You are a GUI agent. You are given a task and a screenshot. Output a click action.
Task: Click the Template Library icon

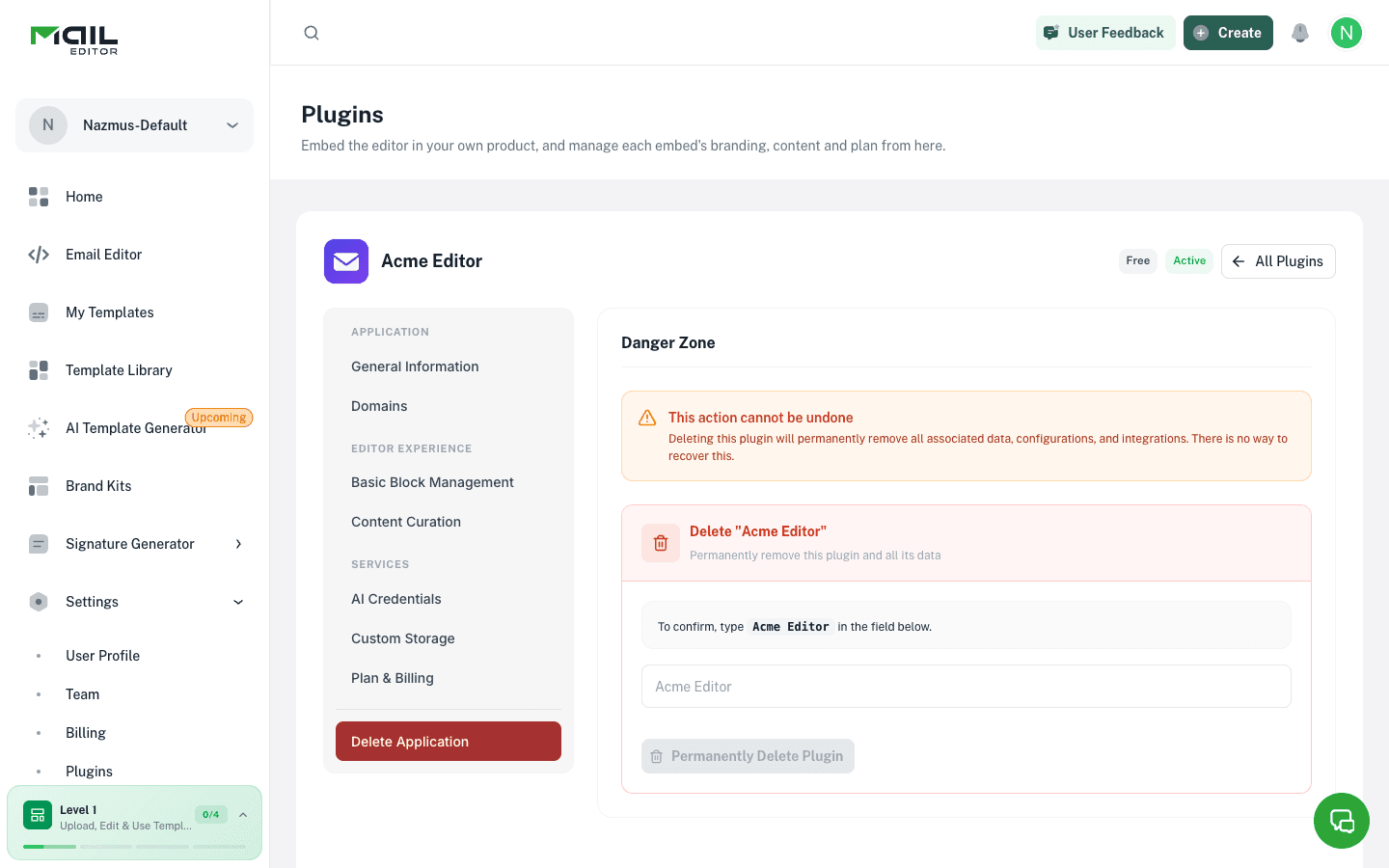39,370
